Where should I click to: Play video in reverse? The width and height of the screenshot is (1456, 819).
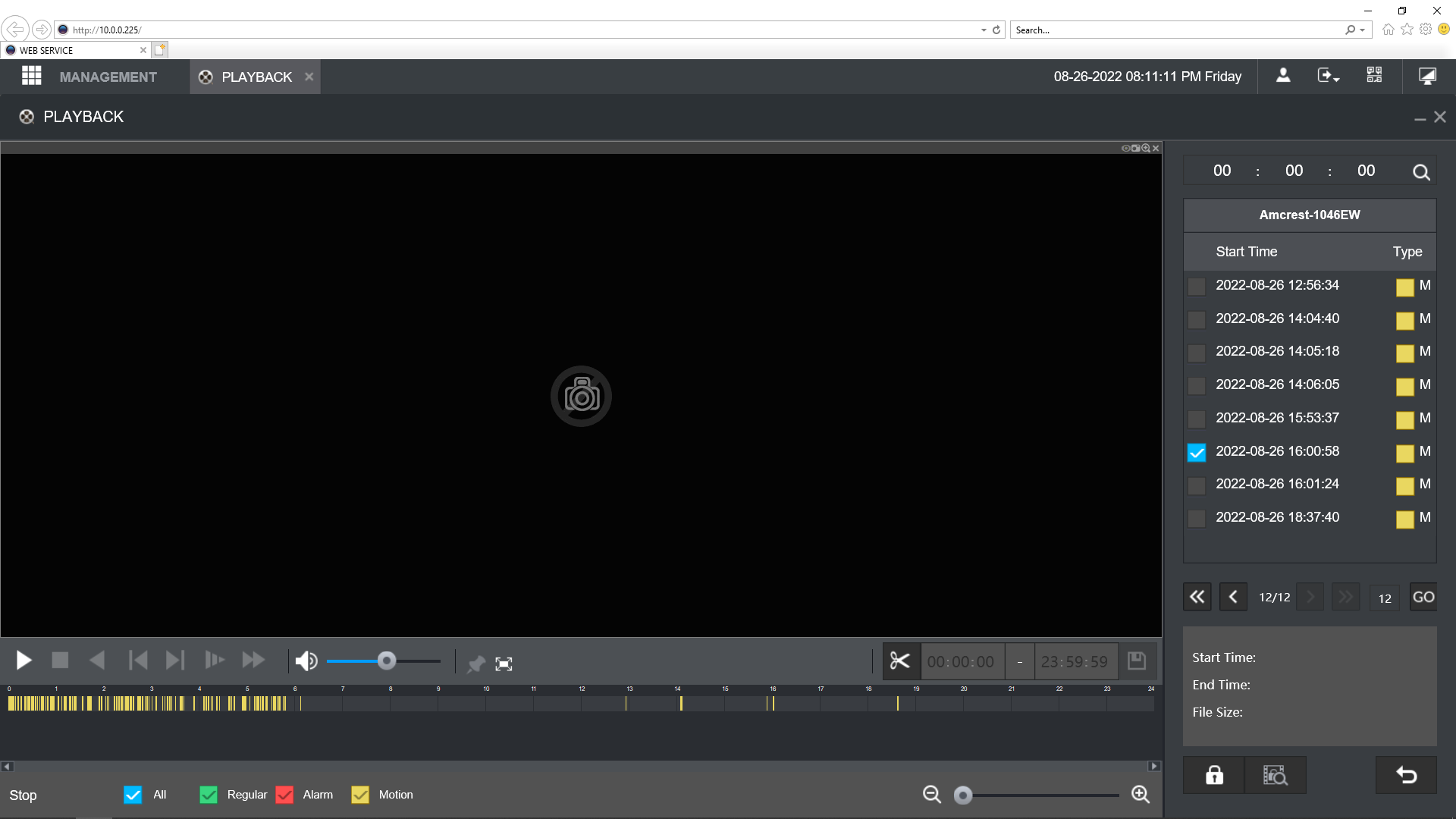[x=97, y=661]
